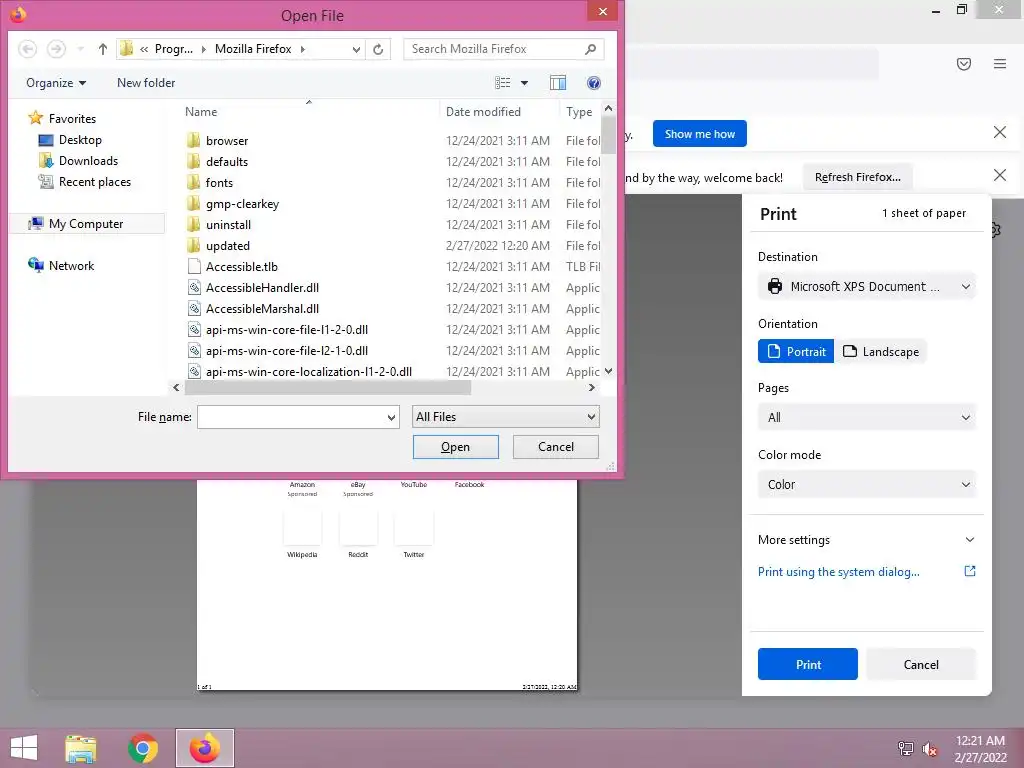
Task: Open the Pages dropdown set to All
Action: coord(867,418)
